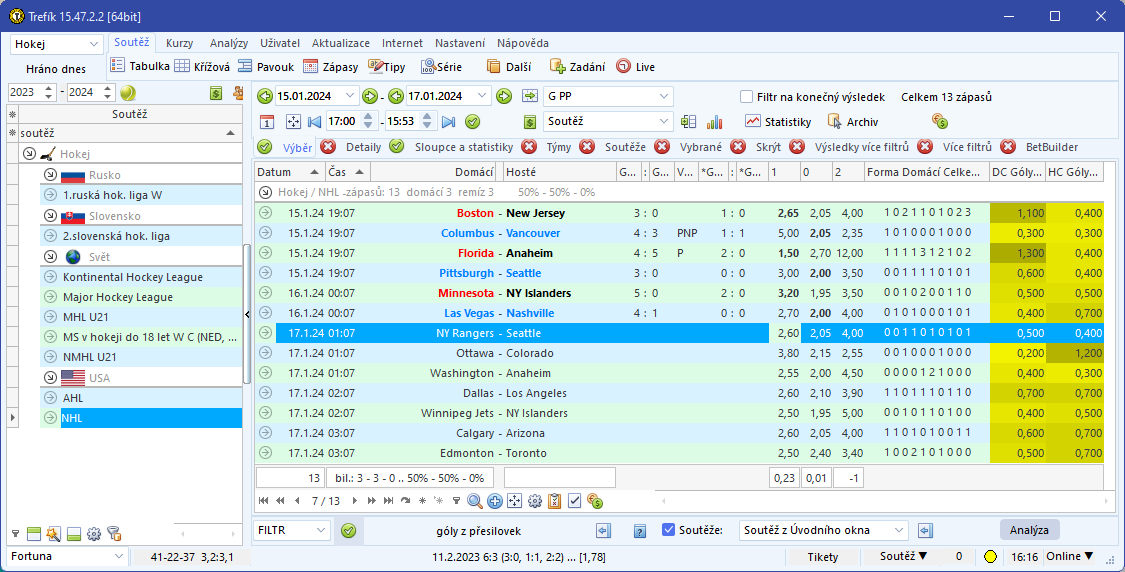Screen dimensions: 1125x572
Task: Sort the grid by the Datum column header
Action: [290, 172]
